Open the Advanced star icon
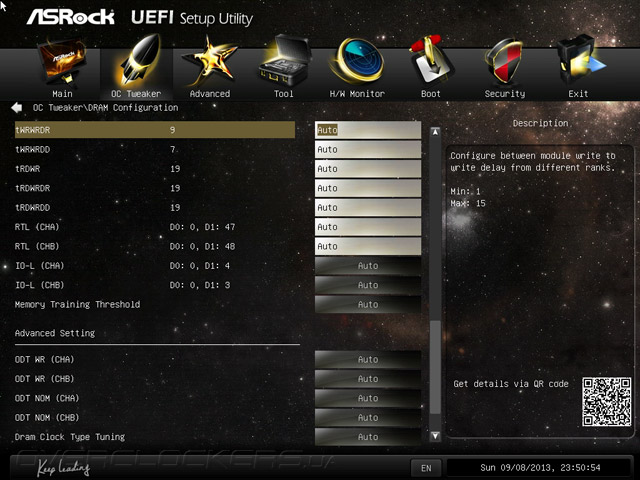The width and height of the screenshot is (640, 480). click(209, 61)
